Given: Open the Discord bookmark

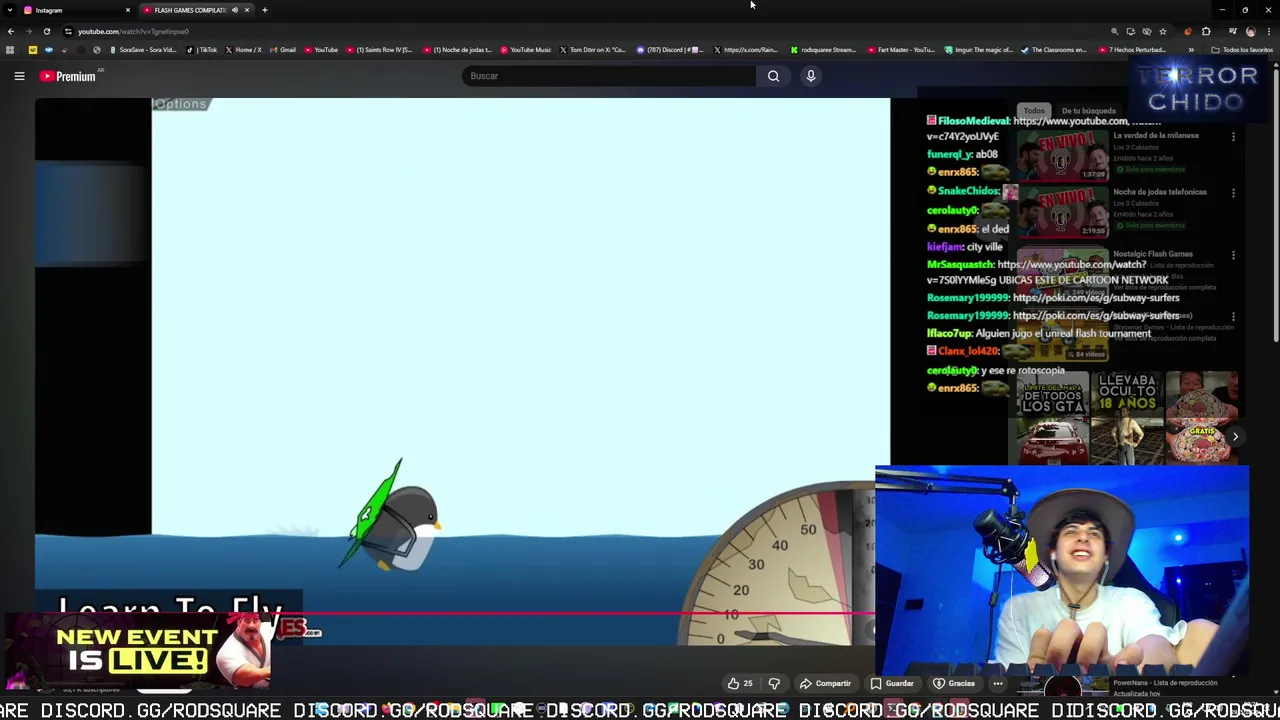Looking at the screenshot, I should point(671,50).
